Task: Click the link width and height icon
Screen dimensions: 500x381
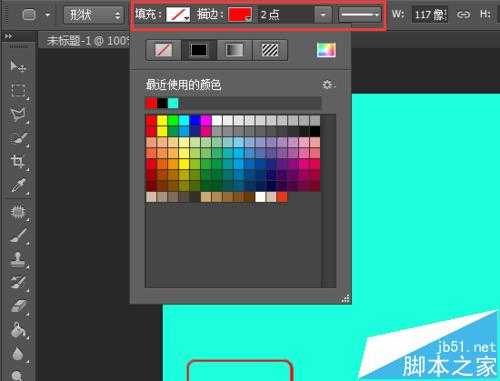Action: click(463, 14)
